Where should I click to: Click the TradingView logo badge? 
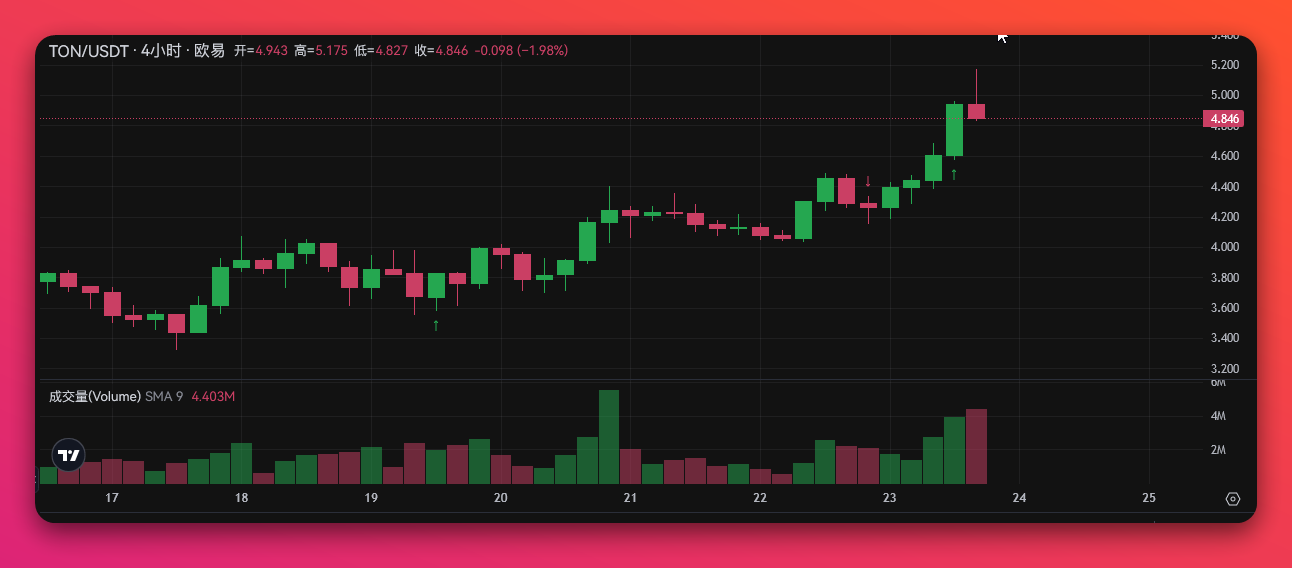68,455
